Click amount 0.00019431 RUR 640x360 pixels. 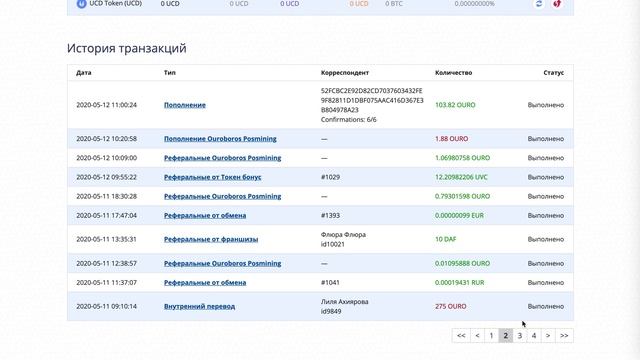point(460,282)
